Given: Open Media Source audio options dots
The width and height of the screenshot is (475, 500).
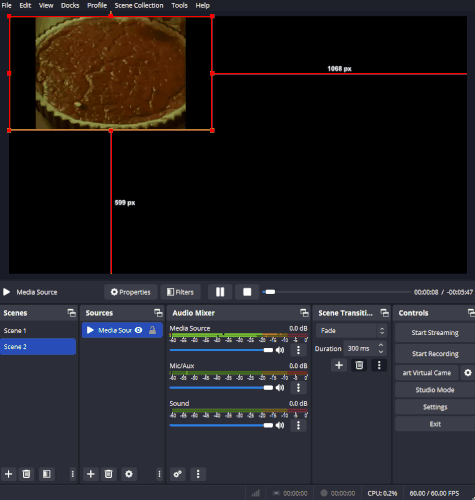Looking at the screenshot, I should (x=298, y=350).
